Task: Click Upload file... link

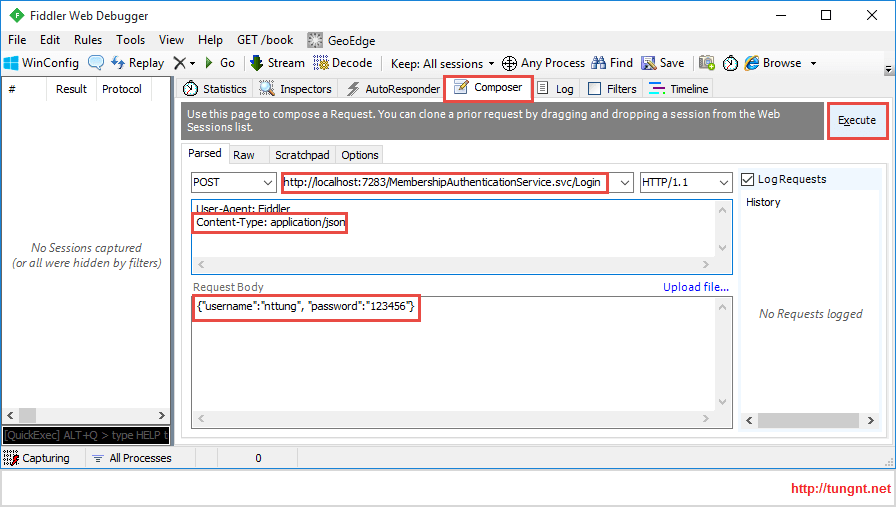Action: point(695,287)
